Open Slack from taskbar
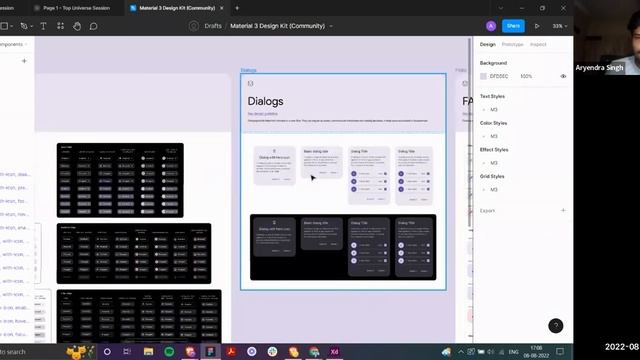640x360 pixels. (272, 352)
